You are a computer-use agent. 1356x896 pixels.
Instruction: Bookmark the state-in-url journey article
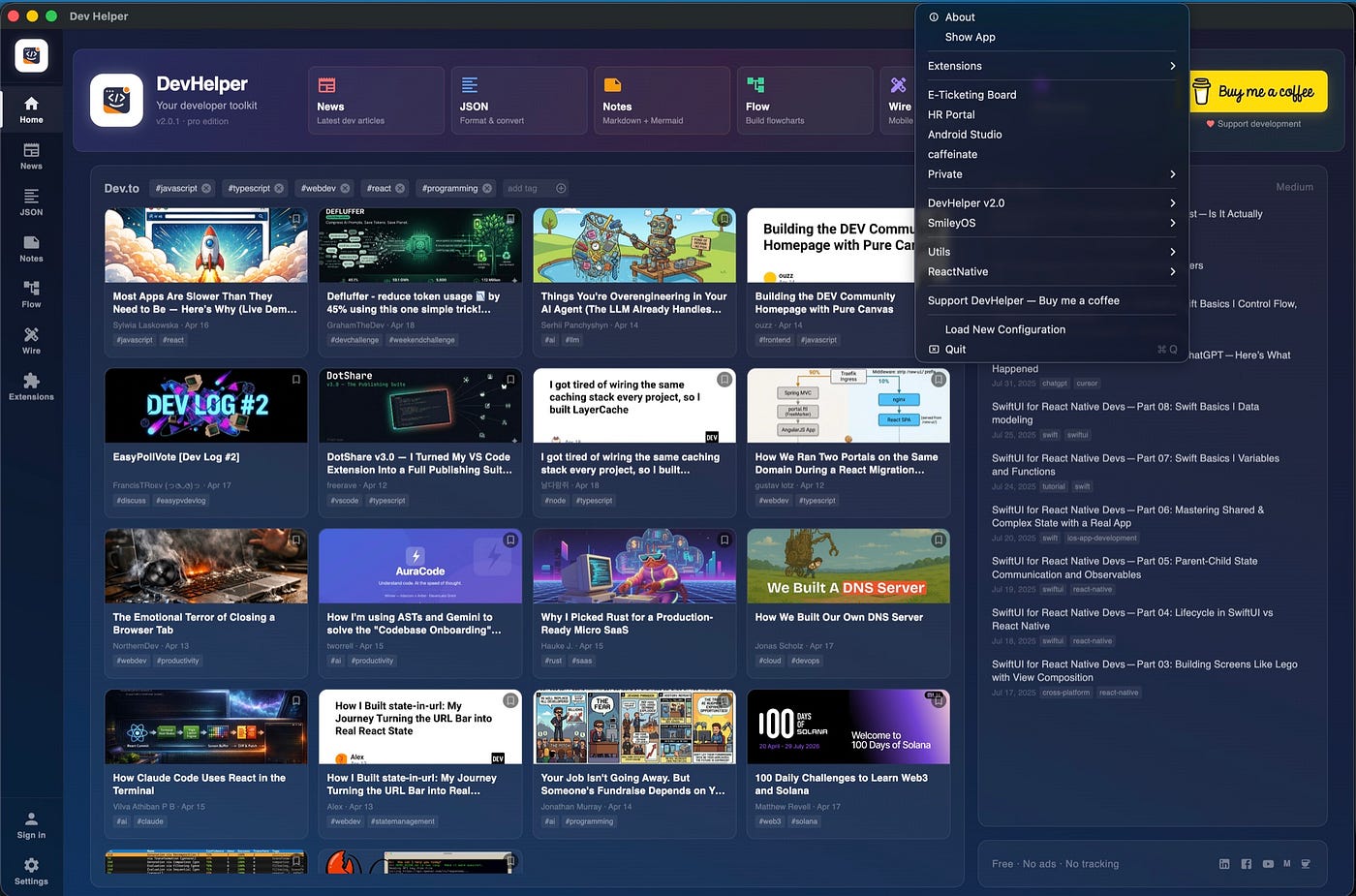click(x=510, y=700)
